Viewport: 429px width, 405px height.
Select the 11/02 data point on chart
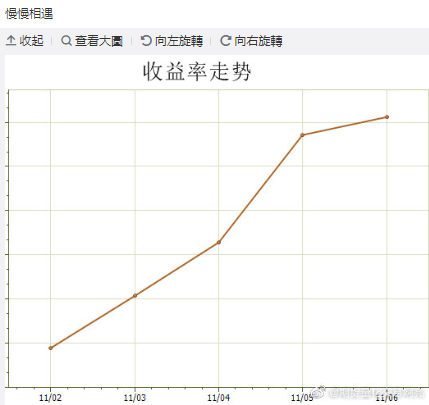pos(51,348)
